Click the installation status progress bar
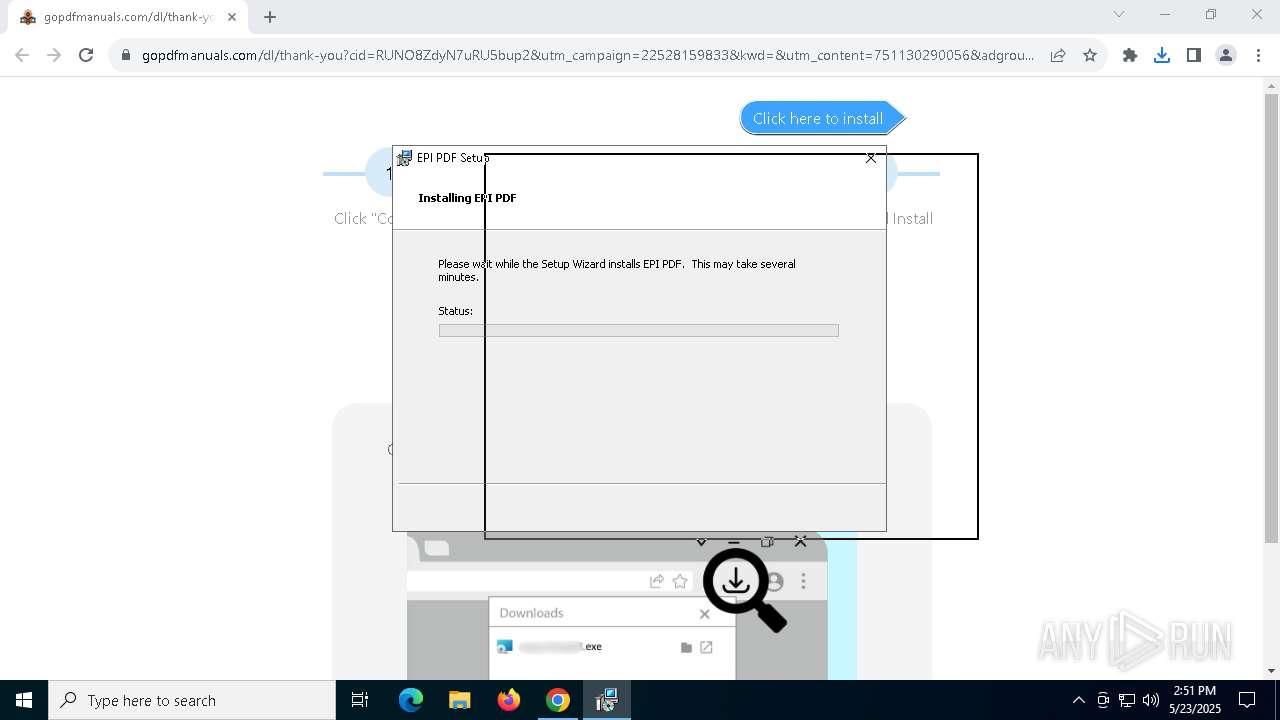Image resolution: width=1280 pixels, height=720 pixels. (638, 330)
